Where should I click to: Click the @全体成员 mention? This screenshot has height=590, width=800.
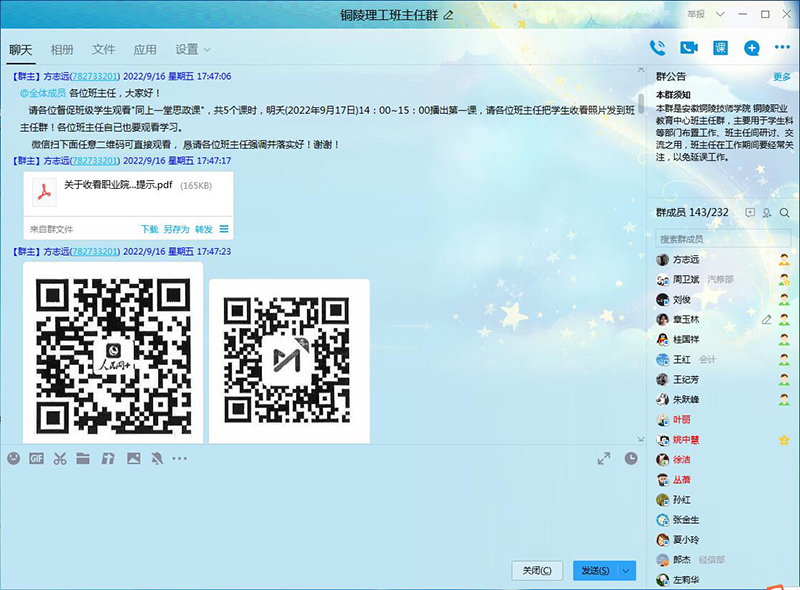point(43,93)
